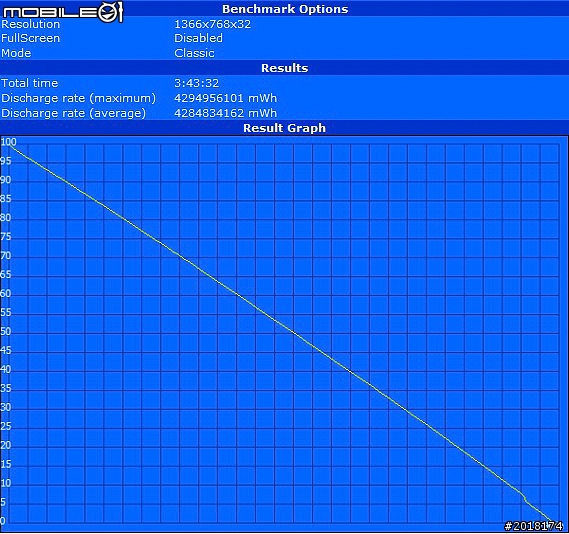Click the 'Results' section header
Image resolution: width=569 pixels, height=534 pixels.
[x=284, y=68]
